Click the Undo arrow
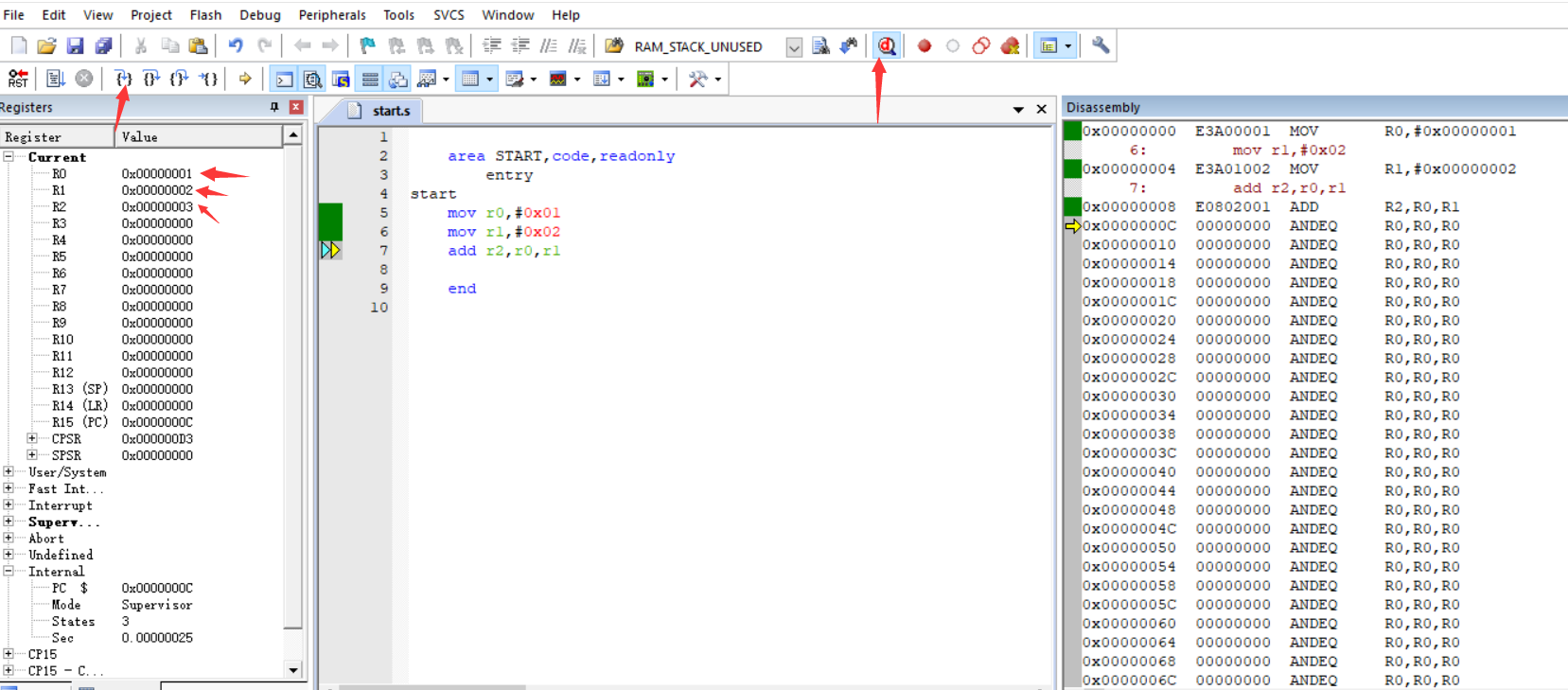This screenshot has width=1568, height=690. click(x=236, y=45)
